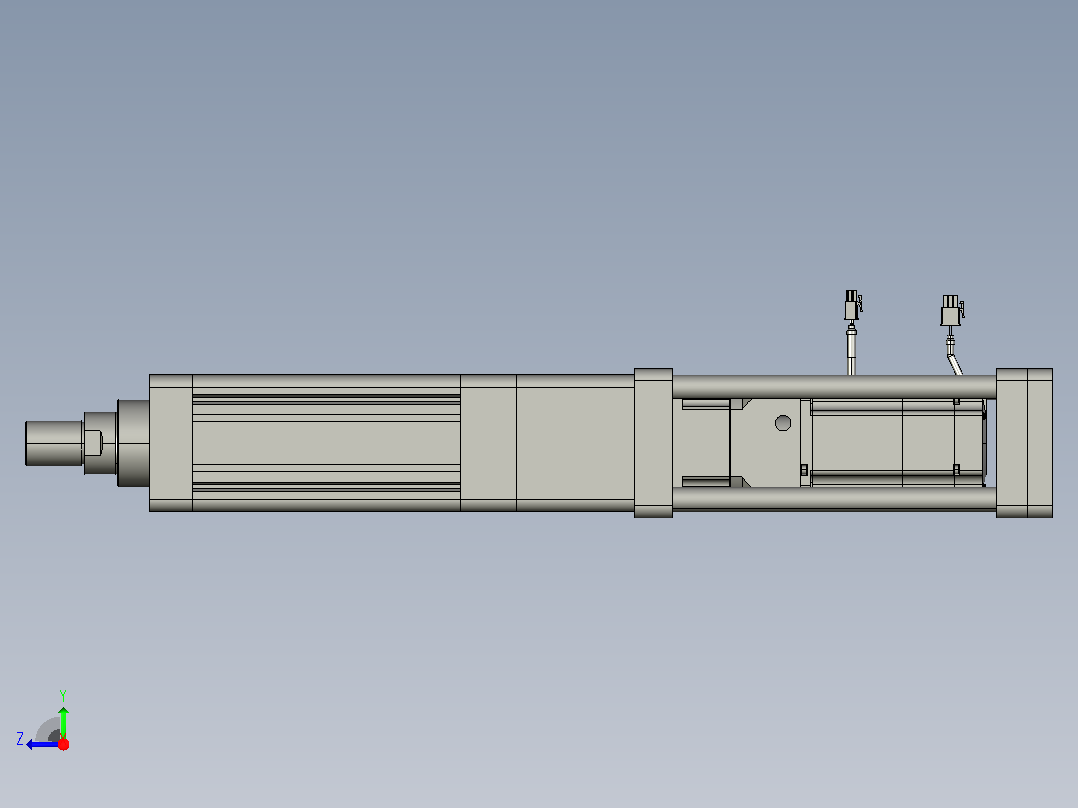Select the right cable connector plug above the motor

pyautogui.click(x=952, y=311)
